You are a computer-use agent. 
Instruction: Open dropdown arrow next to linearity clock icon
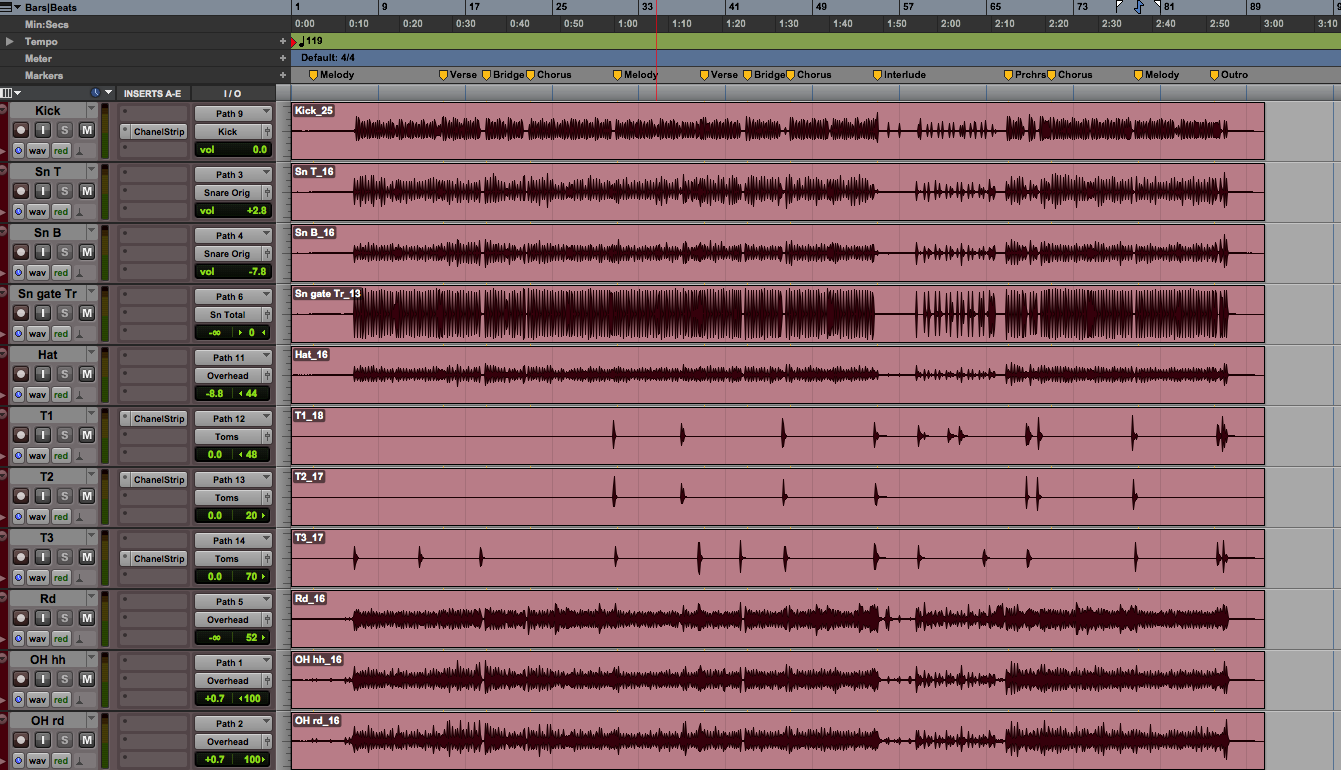pos(109,92)
